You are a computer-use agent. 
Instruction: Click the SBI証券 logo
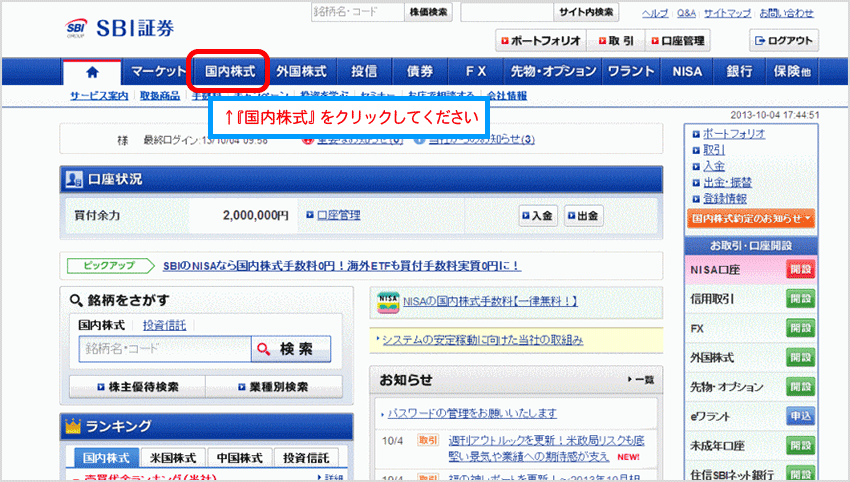(120, 28)
